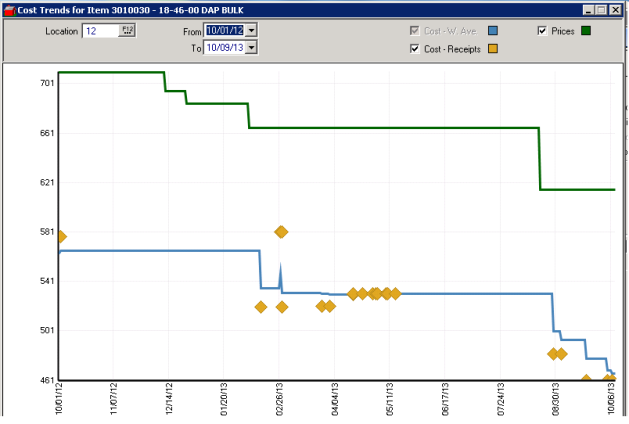Screen dimensions: 629x424
Task: Maximize the Cost Trends window
Action: [602, 9]
